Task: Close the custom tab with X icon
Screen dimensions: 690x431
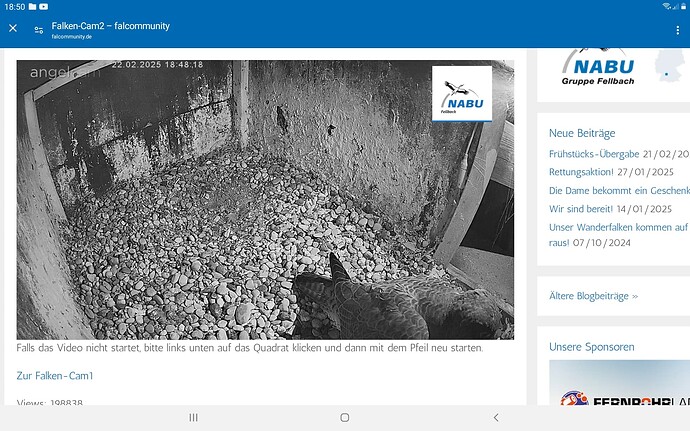Action: 13,29
